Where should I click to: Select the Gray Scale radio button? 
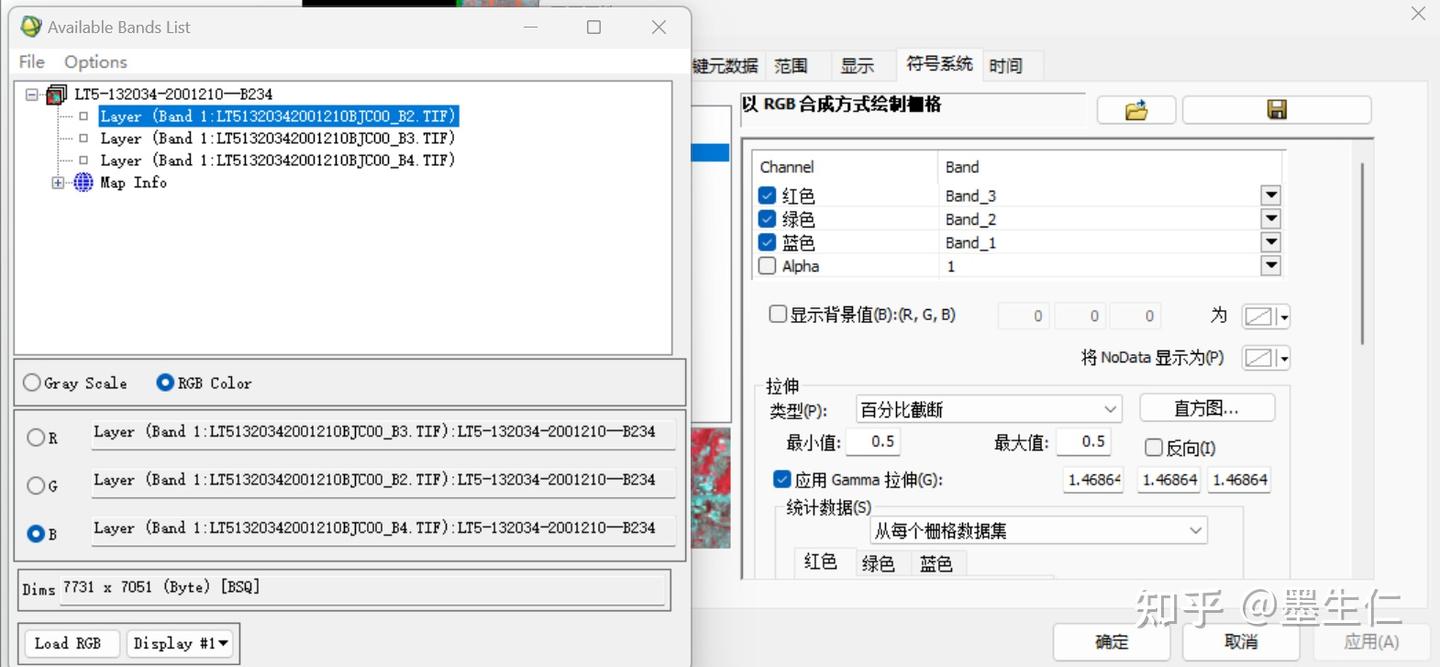[x=32, y=382]
